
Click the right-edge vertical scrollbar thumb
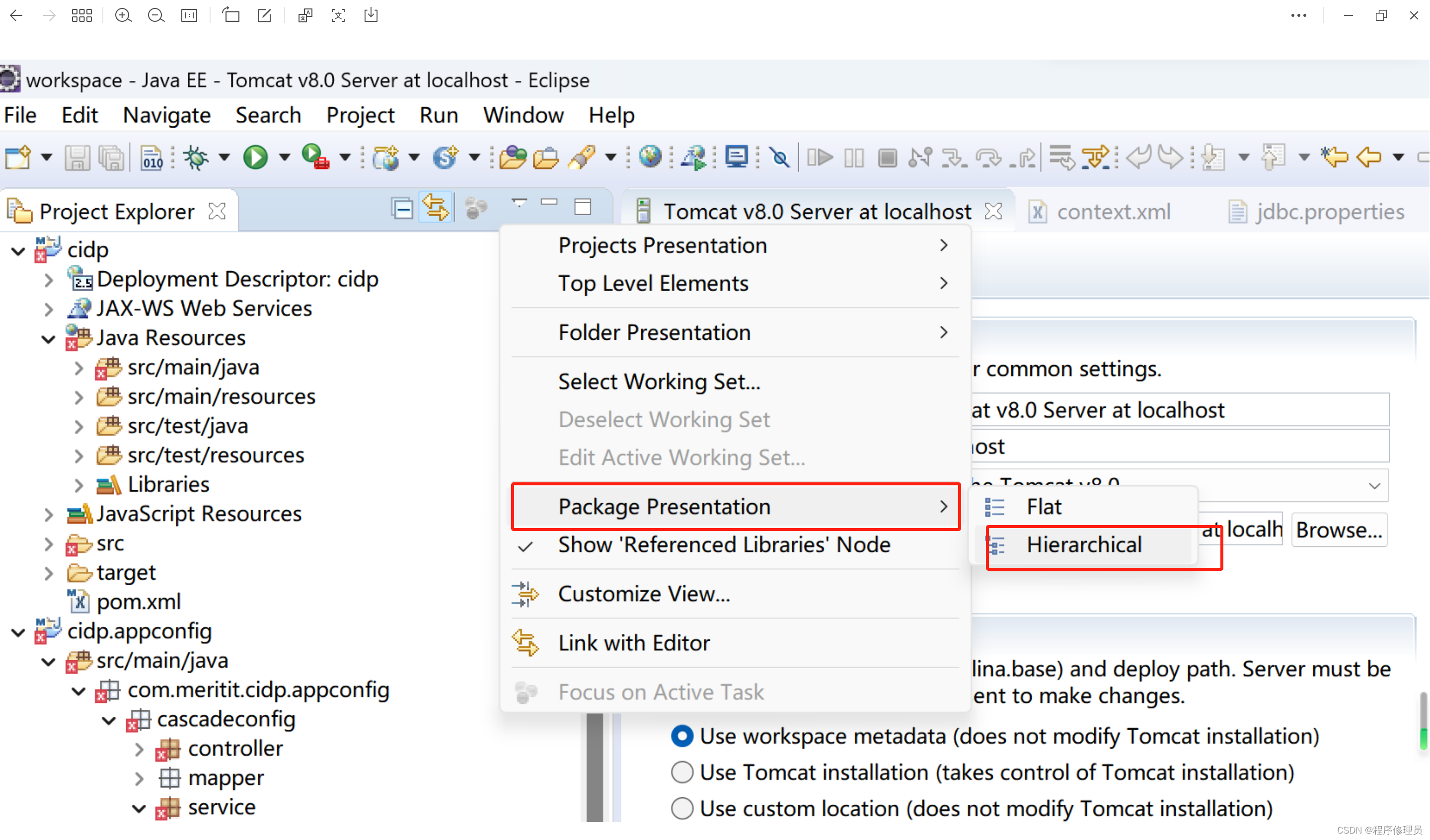point(1424,722)
